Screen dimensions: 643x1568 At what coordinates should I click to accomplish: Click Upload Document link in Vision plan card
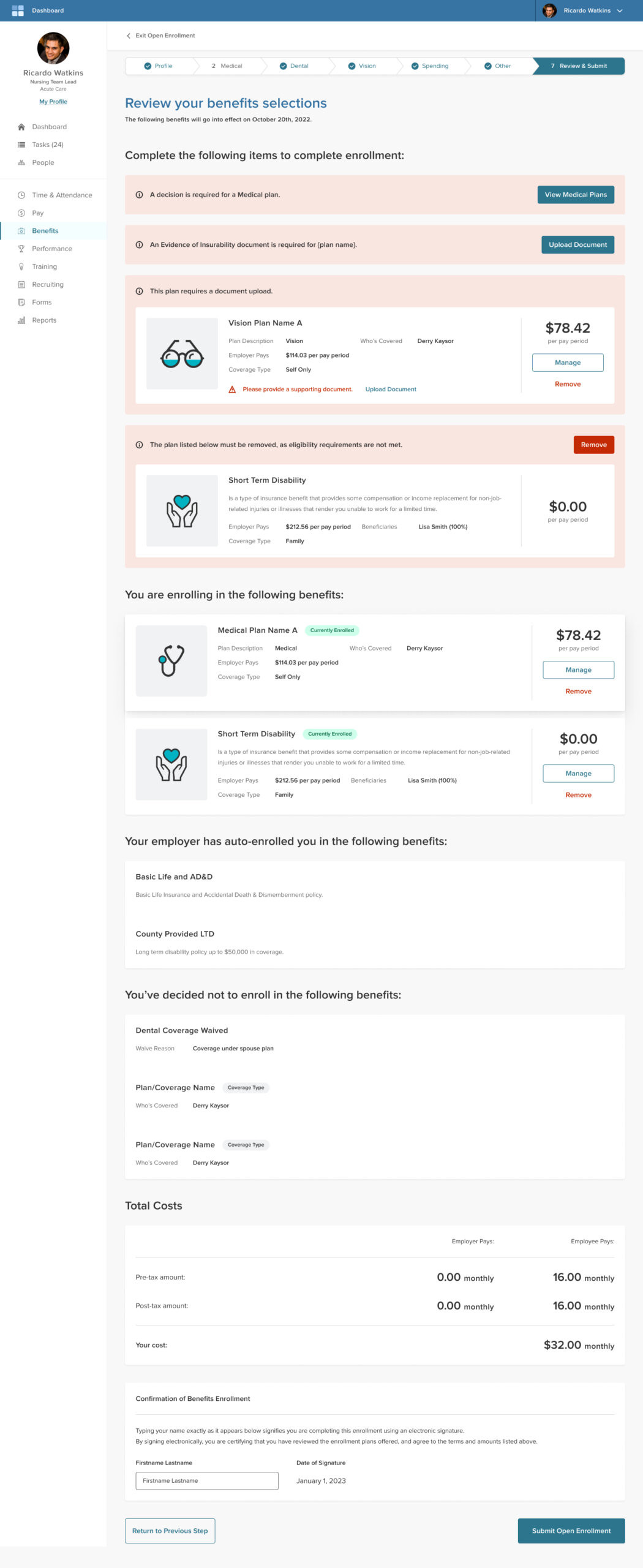tap(391, 390)
